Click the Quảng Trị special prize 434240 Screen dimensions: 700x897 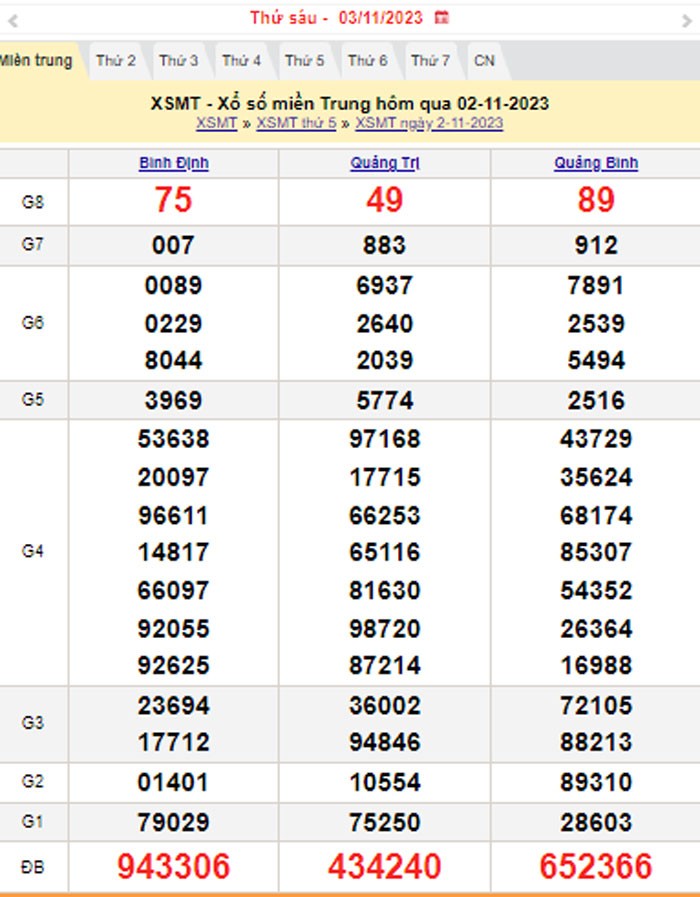tap(384, 866)
